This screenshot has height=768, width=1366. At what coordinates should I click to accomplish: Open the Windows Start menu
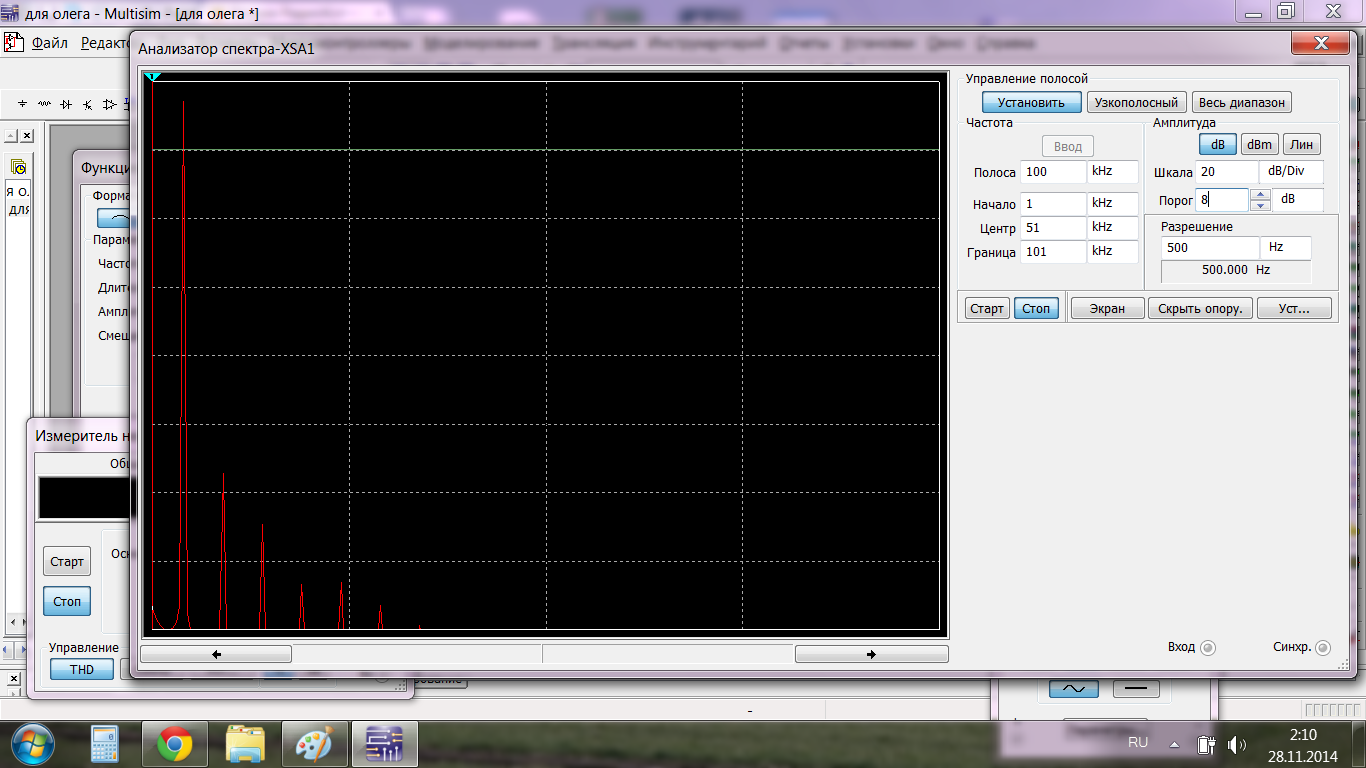(x=31, y=744)
